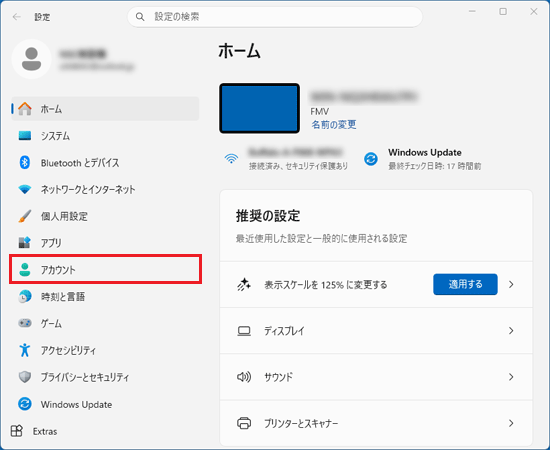Click the printer icon beside プリンターとスキャナー
Viewport: 550px width, 450px height.
click(x=244, y=423)
